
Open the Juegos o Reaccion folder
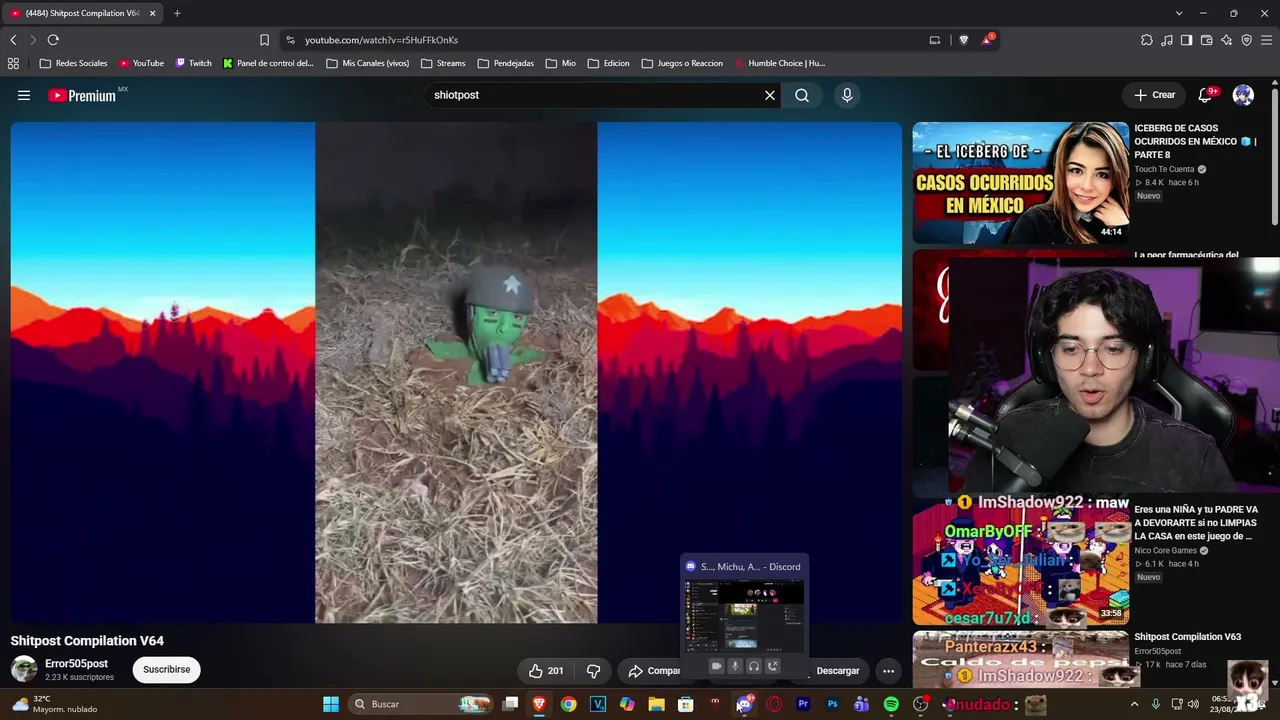[x=682, y=63]
